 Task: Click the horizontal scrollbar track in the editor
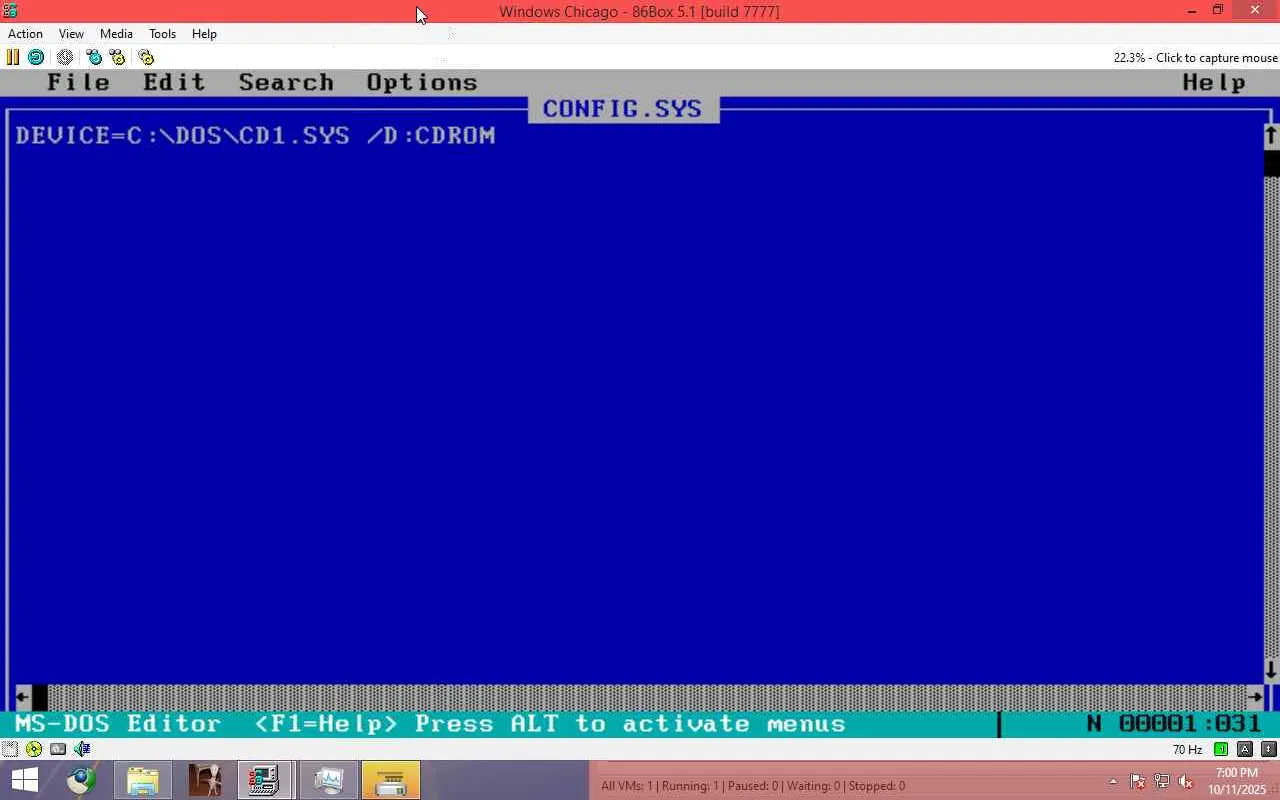[647, 697]
